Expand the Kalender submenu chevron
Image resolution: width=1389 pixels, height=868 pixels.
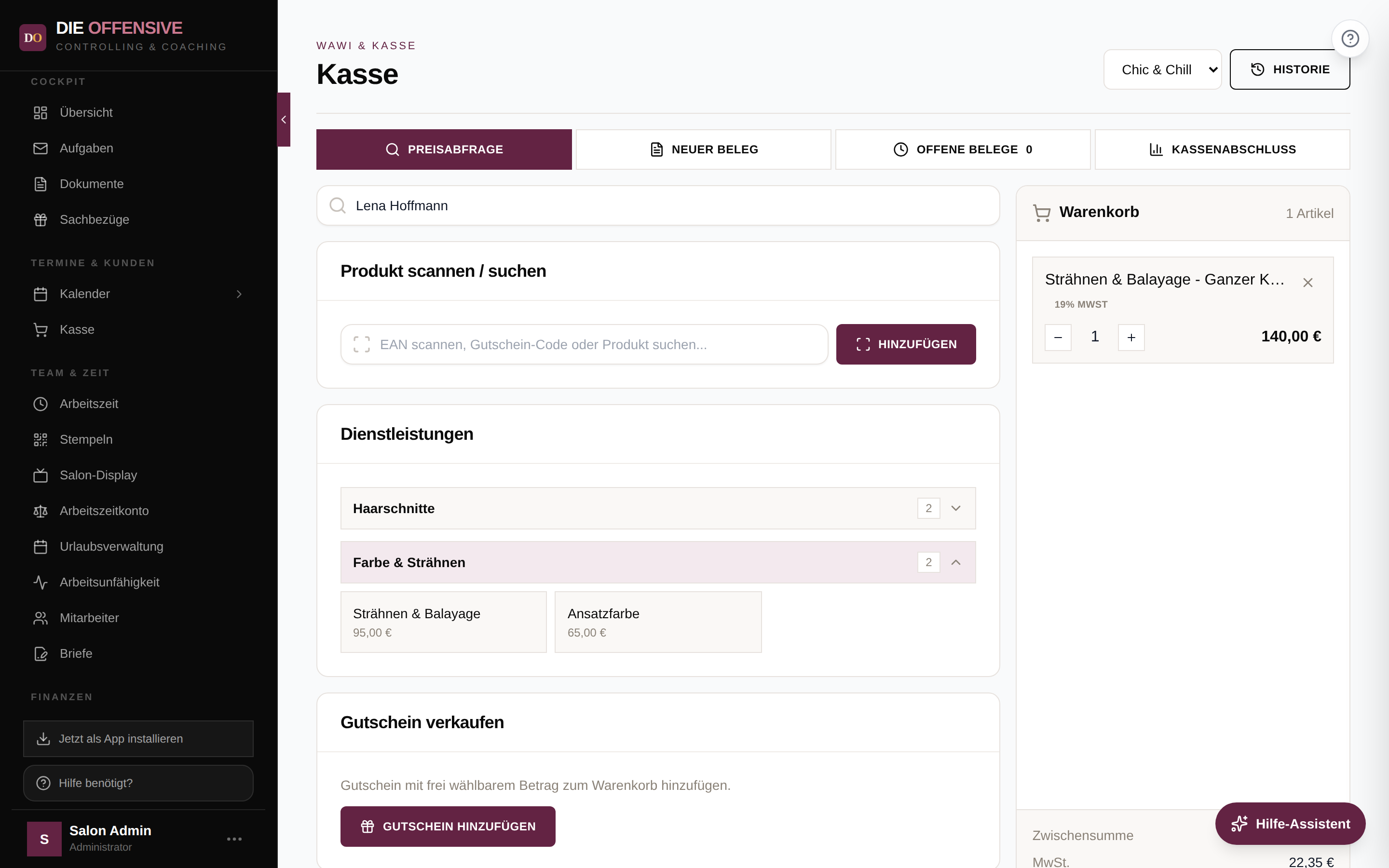click(x=239, y=294)
